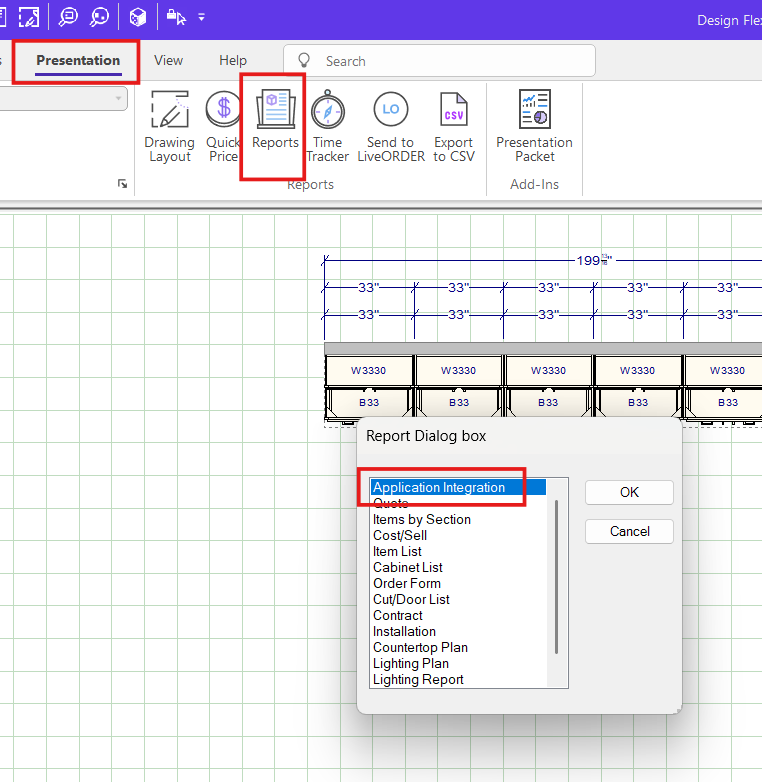
Task: Open the Presentation Packet add-in
Action: pos(534,127)
